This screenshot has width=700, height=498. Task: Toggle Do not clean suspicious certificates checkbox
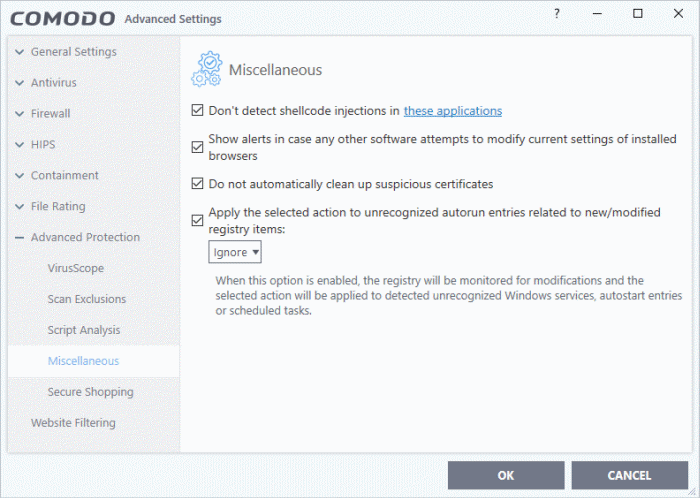[197, 183]
